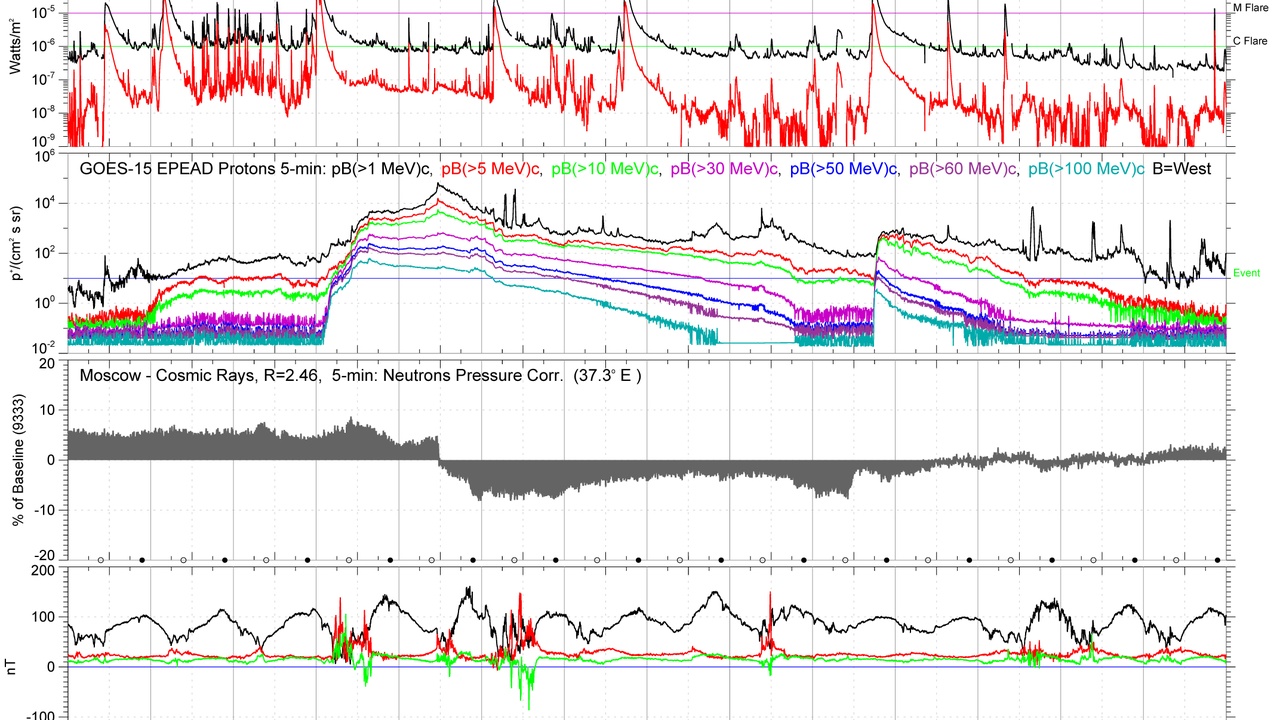Click the rightmost filled circle marker
Screen dimensions: 1280x720
click(1217, 560)
